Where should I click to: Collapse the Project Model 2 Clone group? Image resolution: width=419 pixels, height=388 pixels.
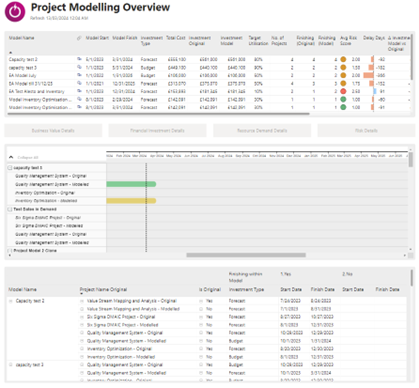pyautogui.click(x=10, y=250)
